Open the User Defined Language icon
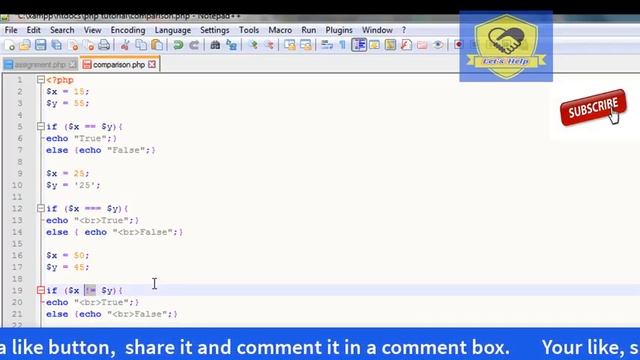Image resolution: width=640 pixels, height=360 pixels. (x=374, y=45)
